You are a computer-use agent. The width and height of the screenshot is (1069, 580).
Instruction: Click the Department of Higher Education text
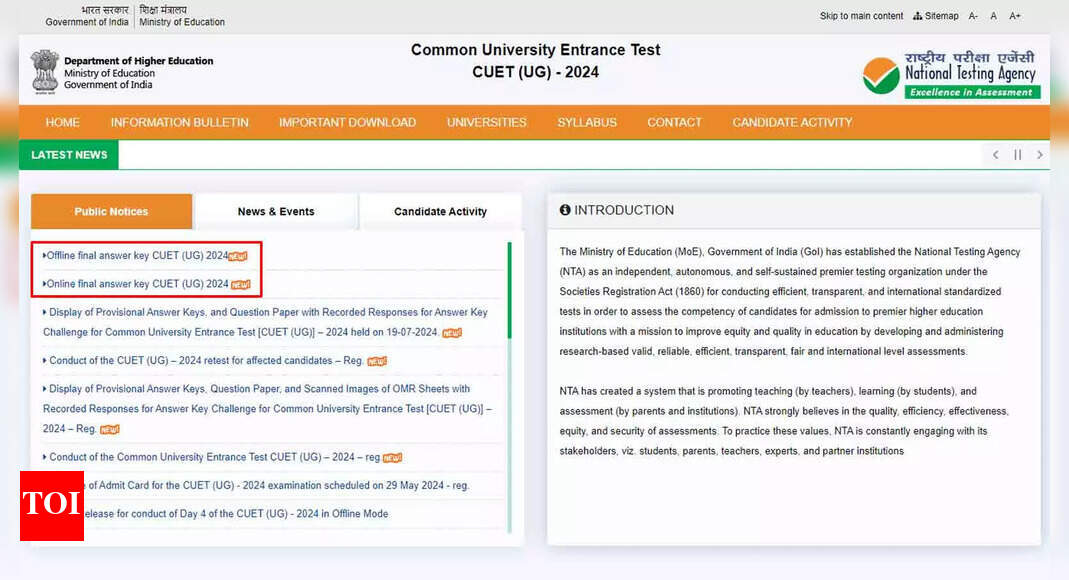click(x=138, y=61)
